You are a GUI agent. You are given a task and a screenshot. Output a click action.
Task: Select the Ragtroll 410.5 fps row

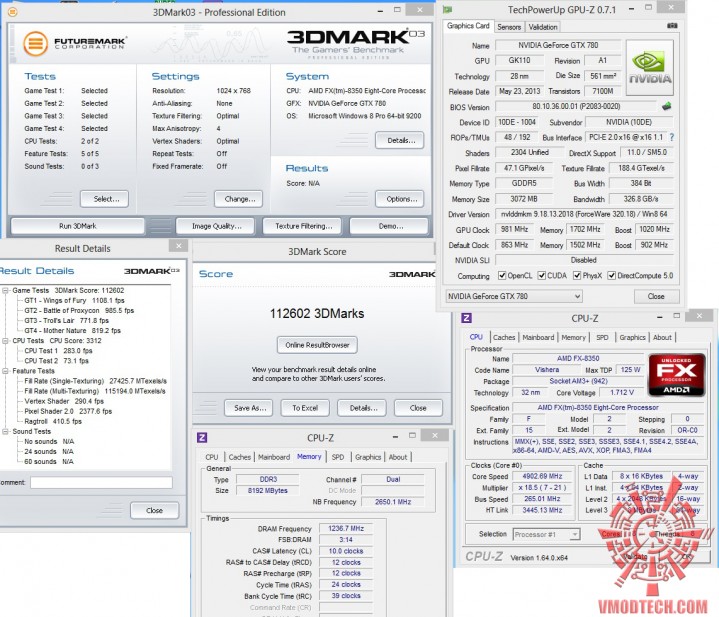click(x=53, y=422)
